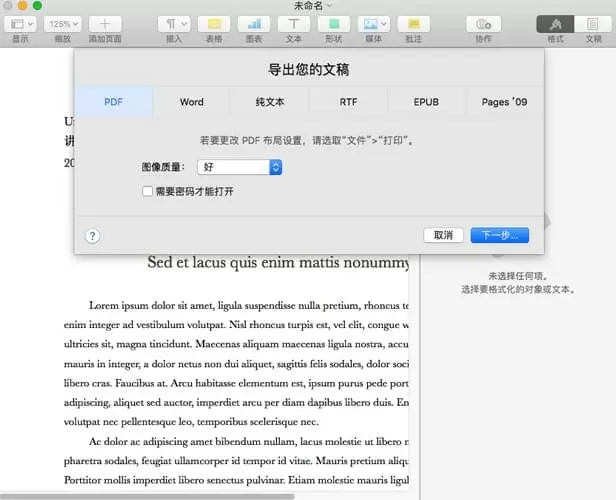
Task: Click the Text (文本) toolbar icon
Action: [293, 24]
